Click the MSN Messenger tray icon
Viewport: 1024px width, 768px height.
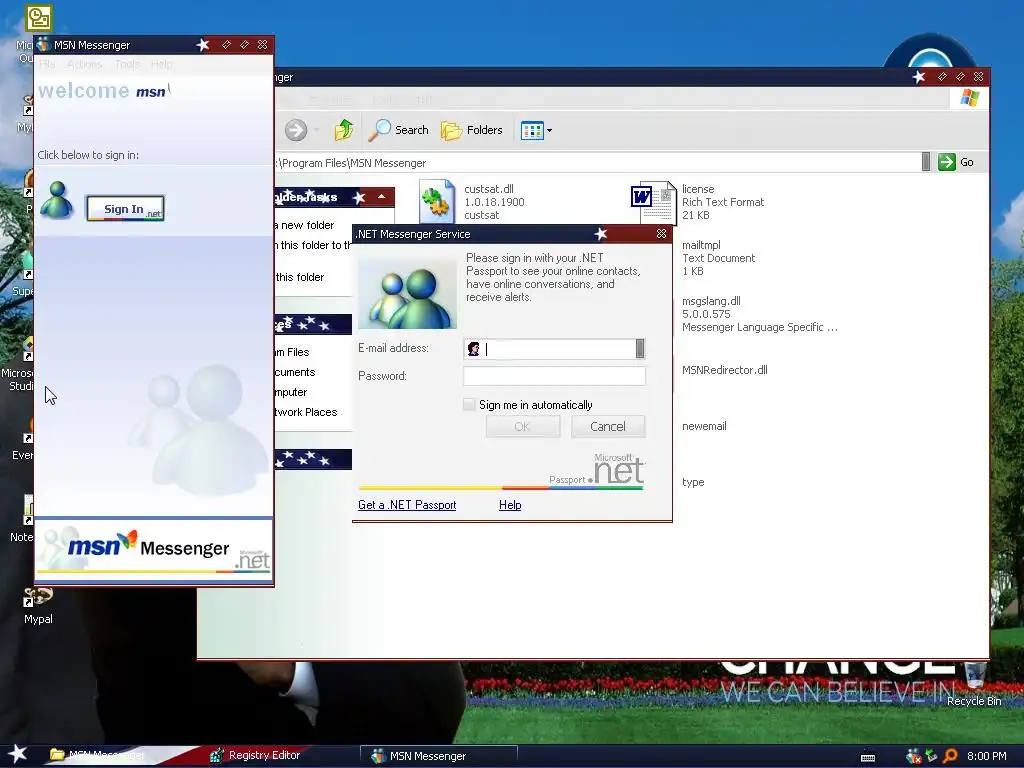click(914, 756)
